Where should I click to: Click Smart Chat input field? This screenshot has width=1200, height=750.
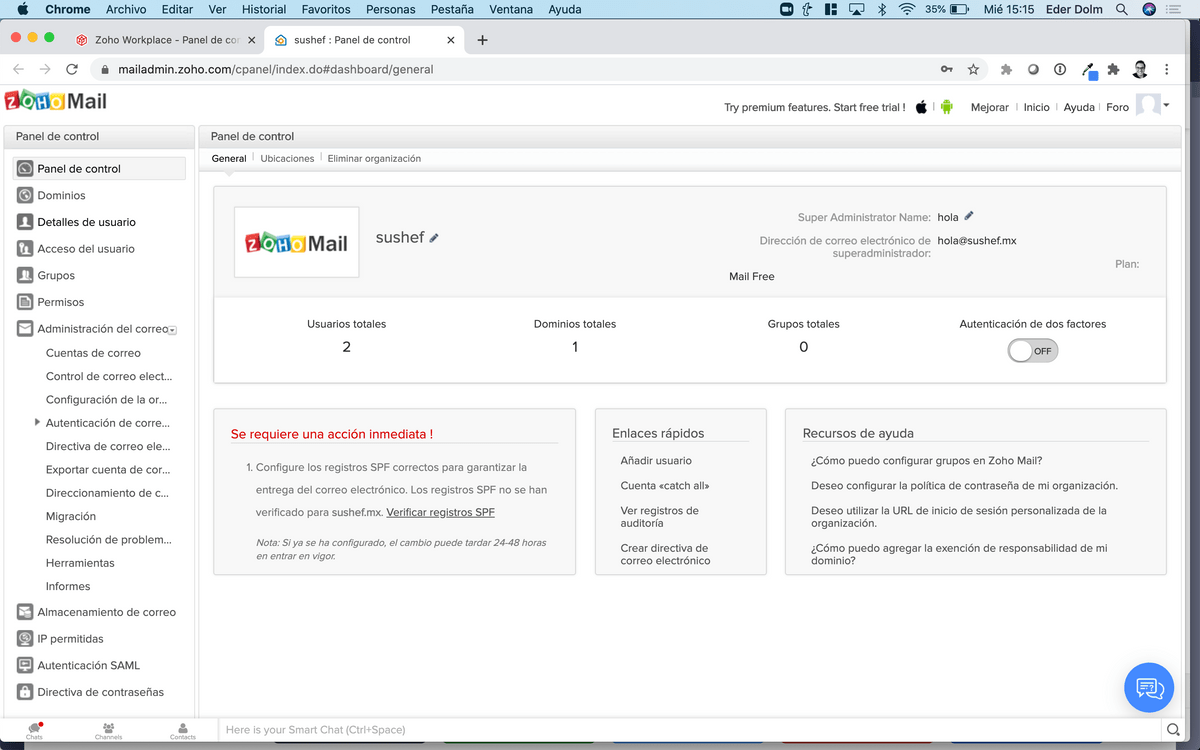pos(690,729)
